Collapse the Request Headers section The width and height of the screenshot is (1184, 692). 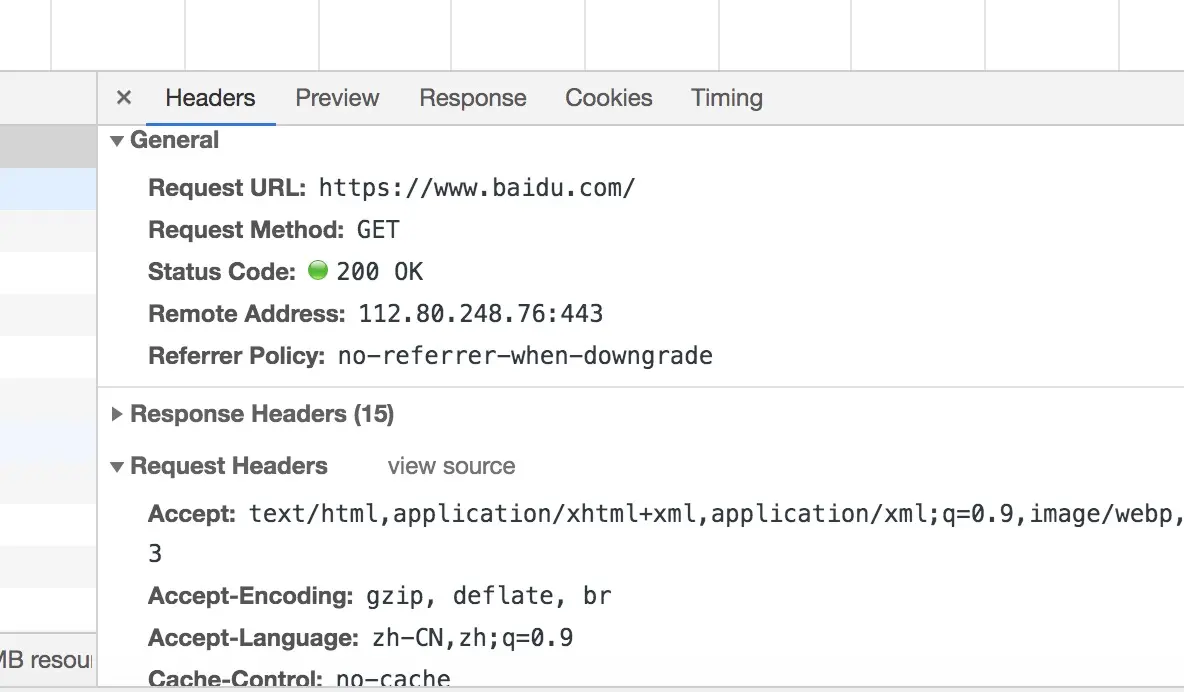click(x=118, y=467)
